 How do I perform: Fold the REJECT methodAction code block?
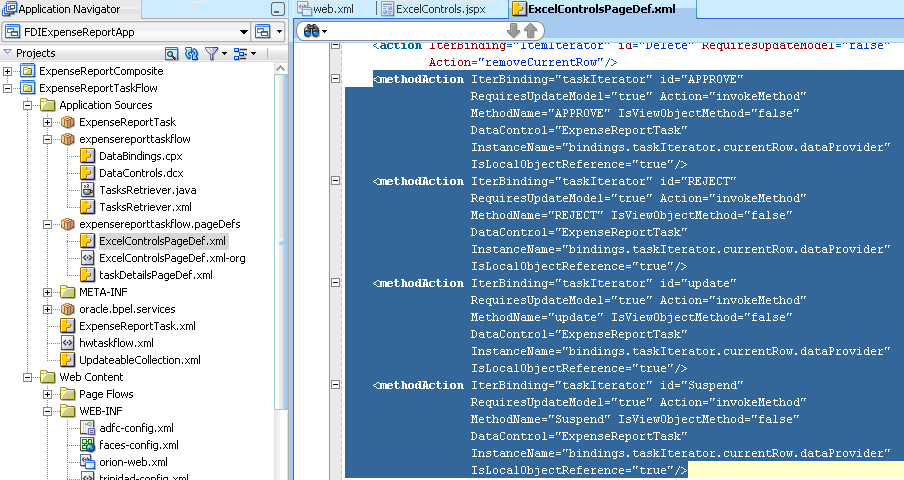(336, 180)
